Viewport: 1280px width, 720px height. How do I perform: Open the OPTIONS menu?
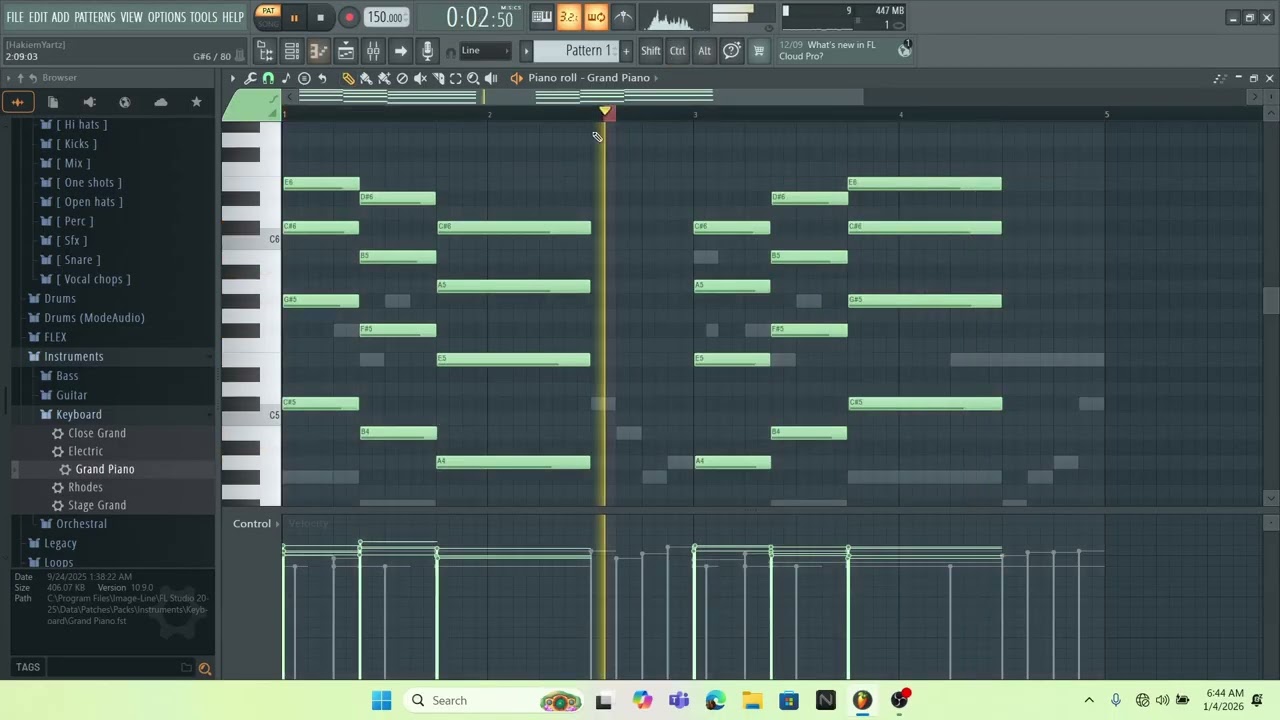point(167,17)
